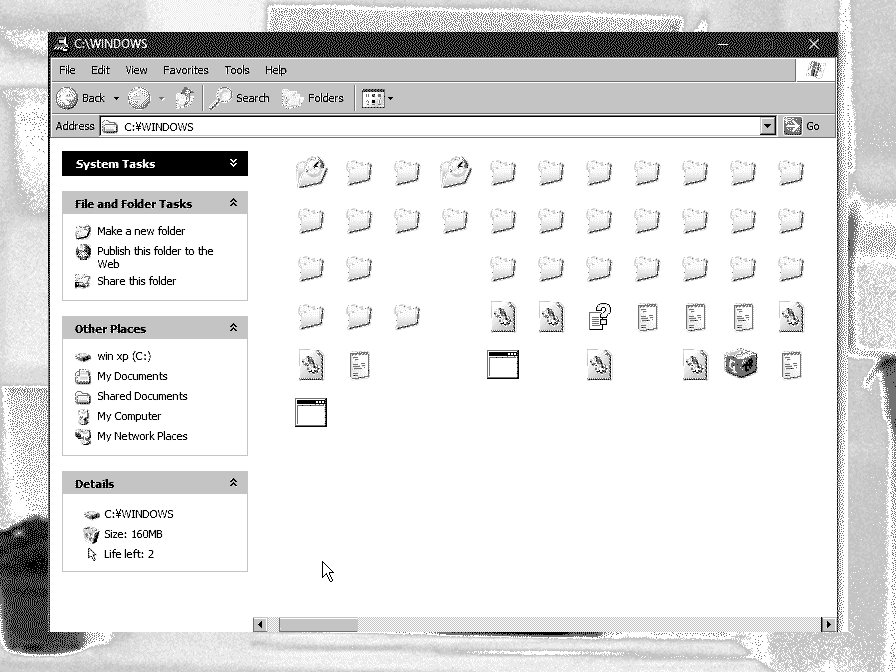Expand the System Tasks panel
896x672 pixels.
coord(233,163)
